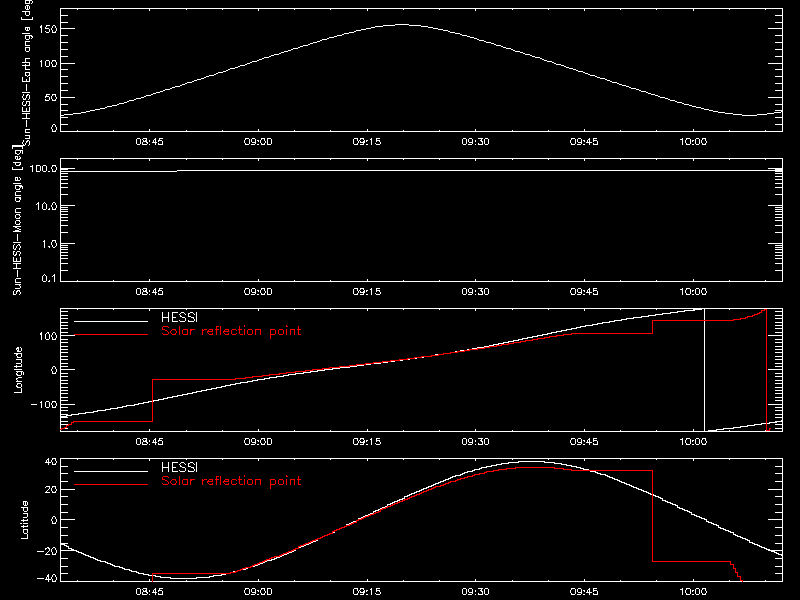
Task: Click red legend line sample in Latitude plot
Action: 111,485
